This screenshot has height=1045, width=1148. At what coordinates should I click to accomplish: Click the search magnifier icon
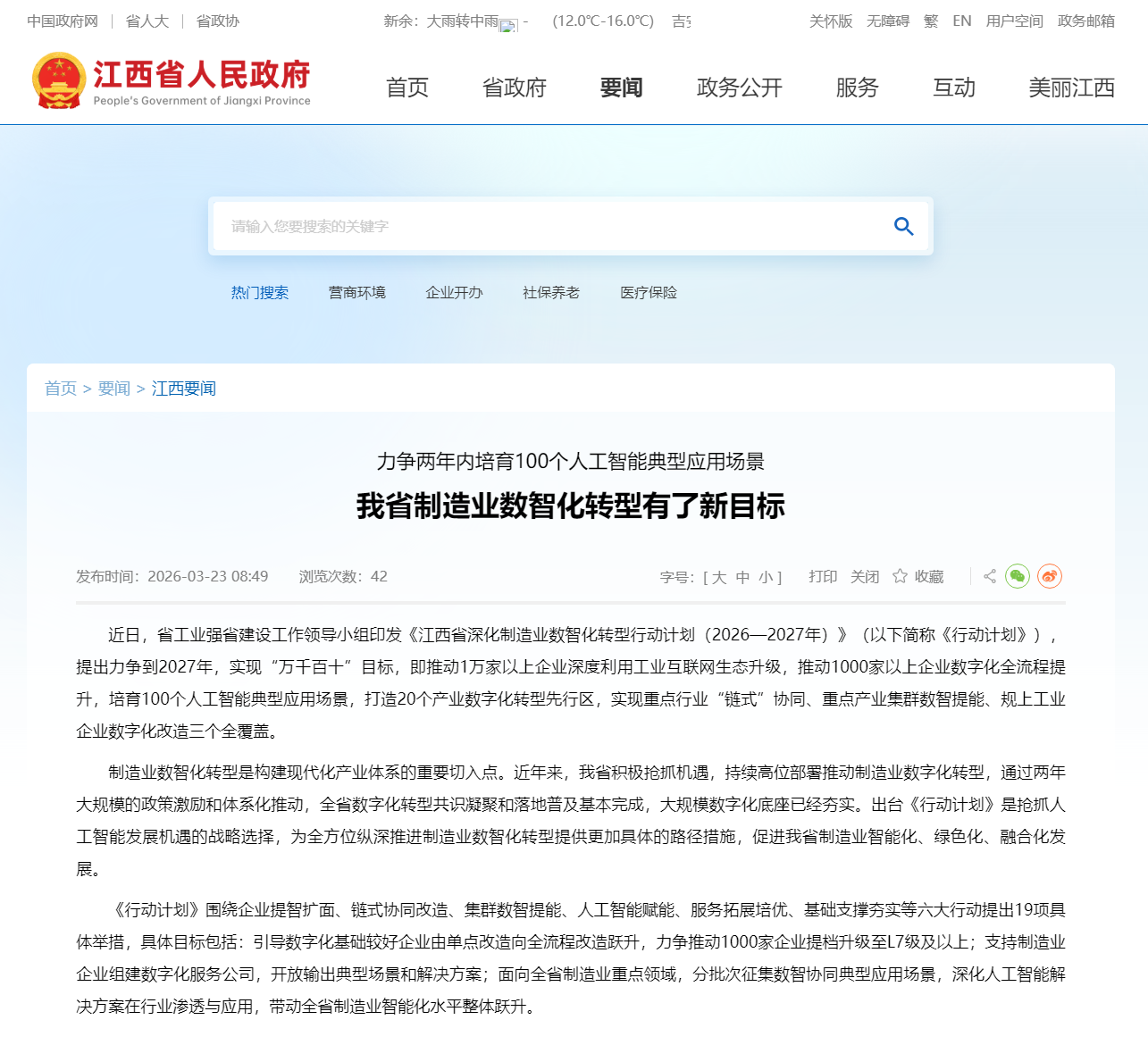[x=903, y=227]
